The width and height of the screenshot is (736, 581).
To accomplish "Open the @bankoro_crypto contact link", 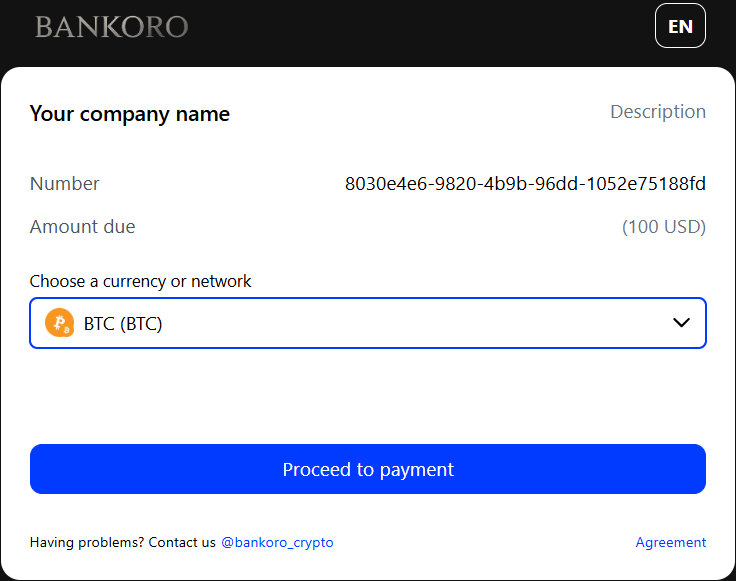I will click(x=277, y=542).
